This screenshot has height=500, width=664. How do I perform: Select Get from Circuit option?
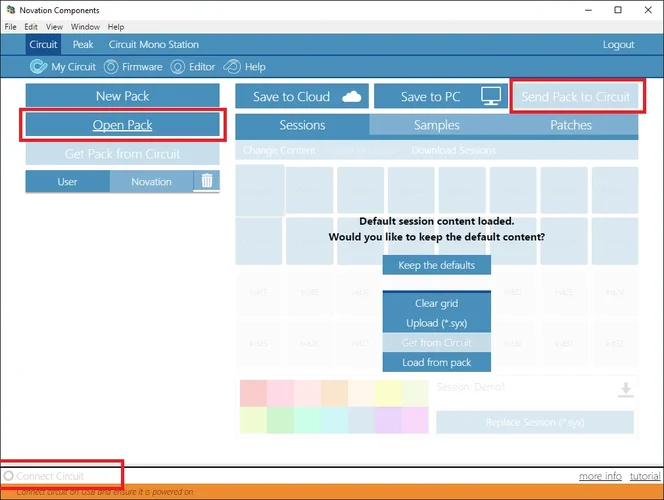point(437,343)
